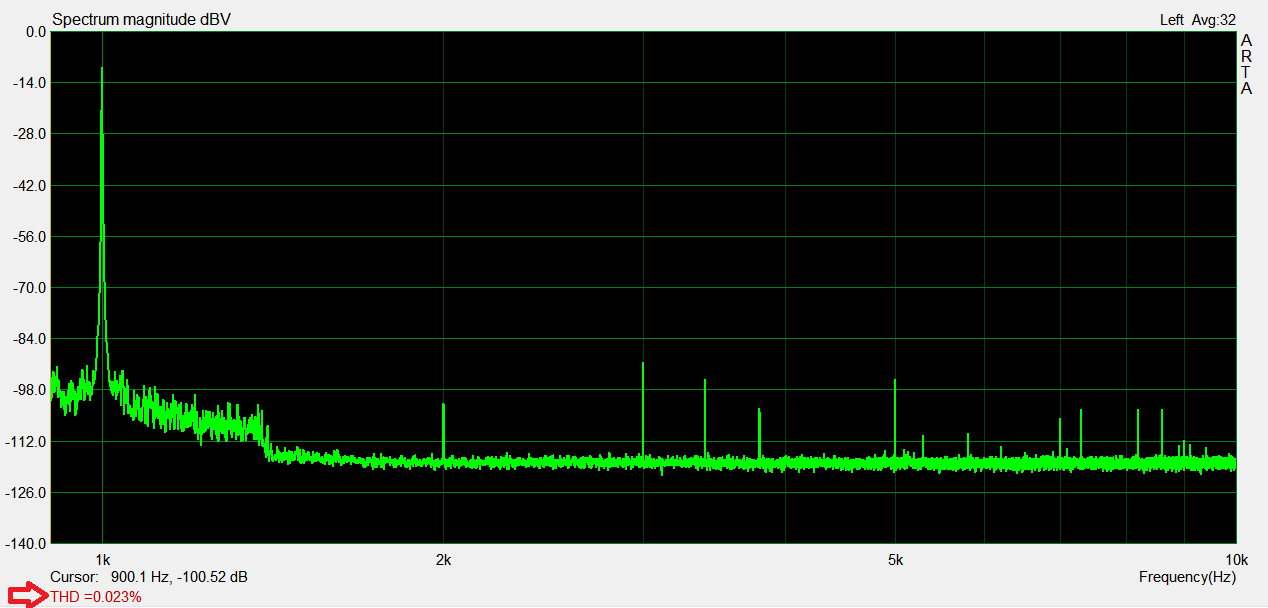Click the -140.0 axis label
The height and width of the screenshot is (608, 1268).
pyautogui.click(x=28, y=544)
